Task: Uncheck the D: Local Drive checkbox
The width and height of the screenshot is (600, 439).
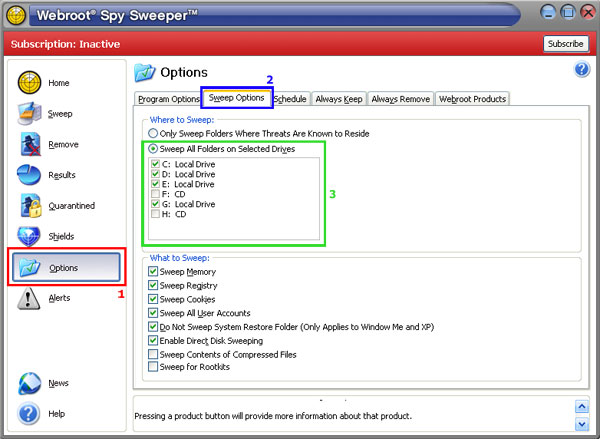Action: 155,174
